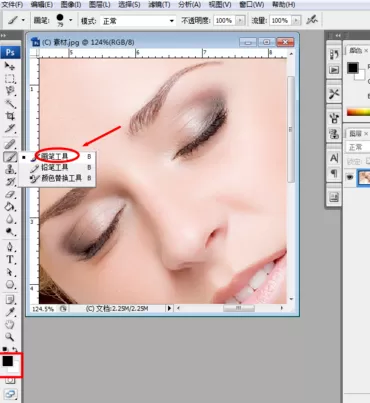Open the 不透明度 opacity slider arrow

(x=240, y=21)
